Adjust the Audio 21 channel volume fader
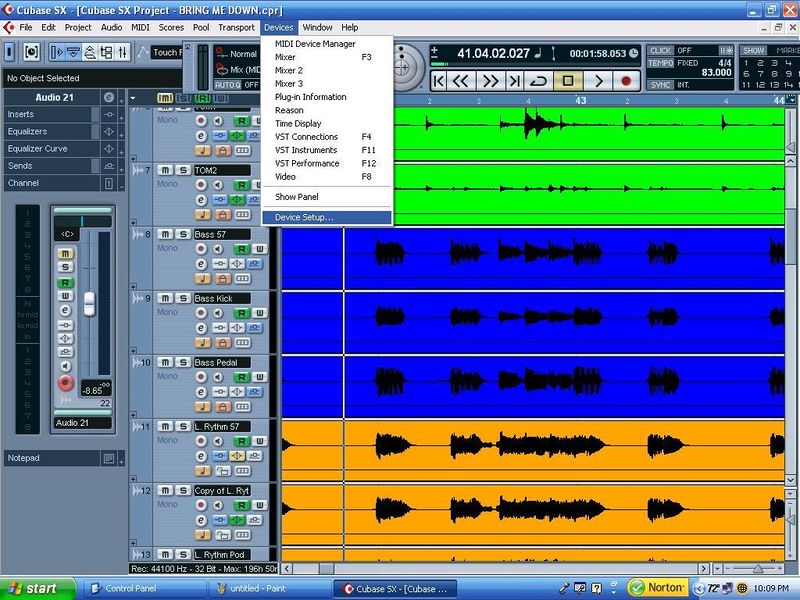The width and height of the screenshot is (800, 600). (x=89, y=303)
